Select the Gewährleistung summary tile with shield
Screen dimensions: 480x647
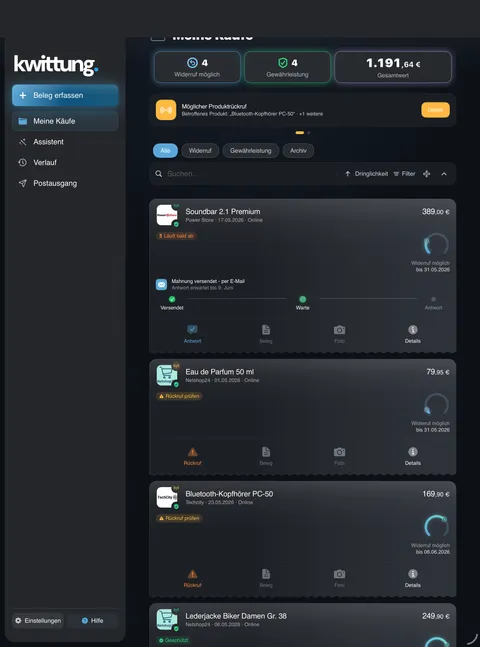click(x=287, y=67)
